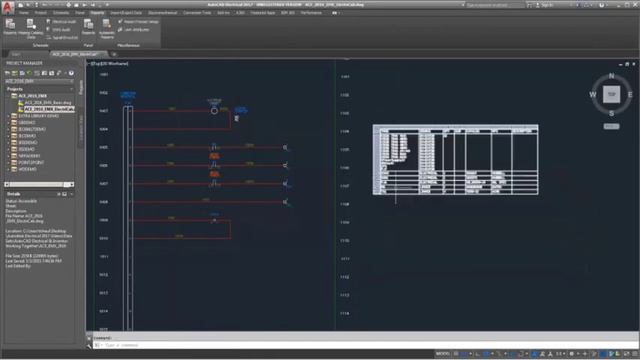
Task: Select the report table in drawing area
Action: (456, 160)
